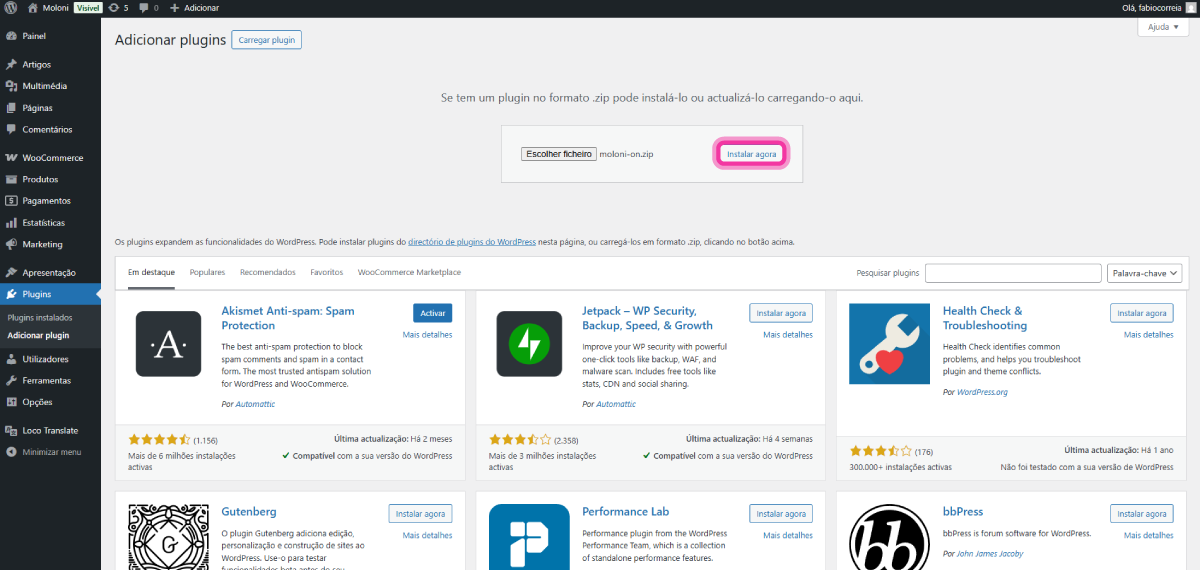Viewport: 1200px width, 570px height.
Task: Expand the Ajuda help dropdown
Action: tap(1163, 27)
